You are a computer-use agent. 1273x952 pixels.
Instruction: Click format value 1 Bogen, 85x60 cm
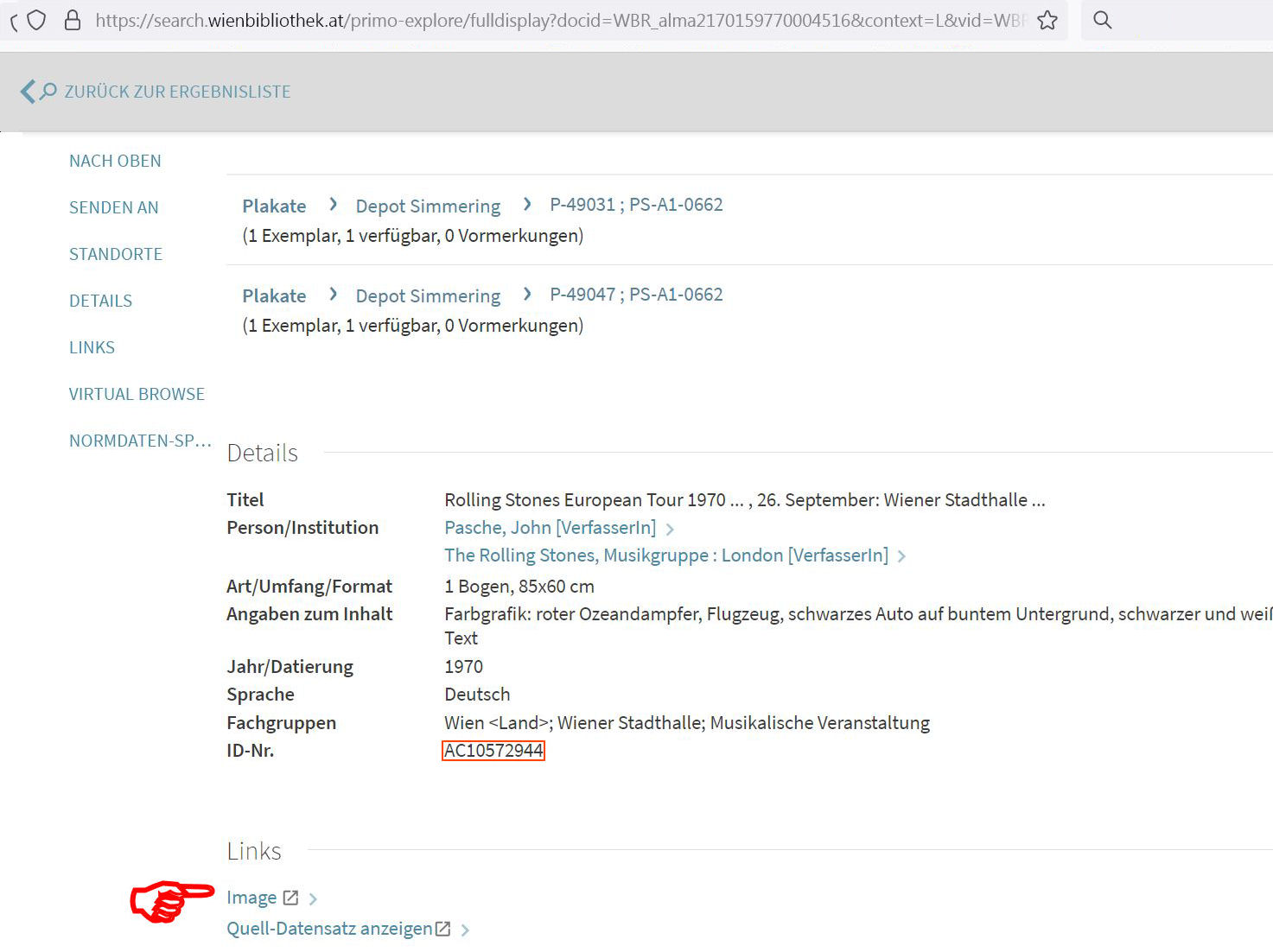click(519, 587)
